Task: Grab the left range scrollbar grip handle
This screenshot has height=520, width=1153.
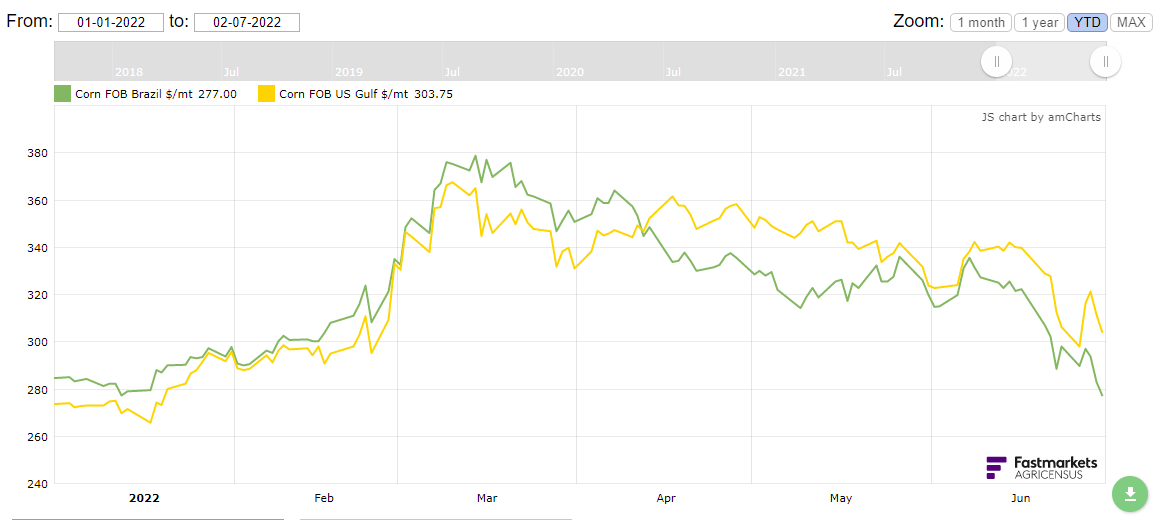Action: tap(996, 62)
